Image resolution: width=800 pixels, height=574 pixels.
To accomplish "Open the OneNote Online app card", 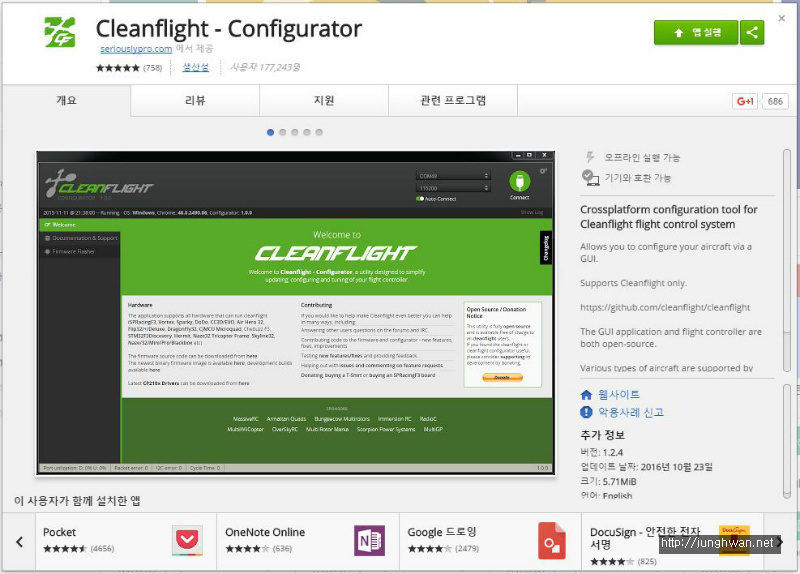I will 308,541.
